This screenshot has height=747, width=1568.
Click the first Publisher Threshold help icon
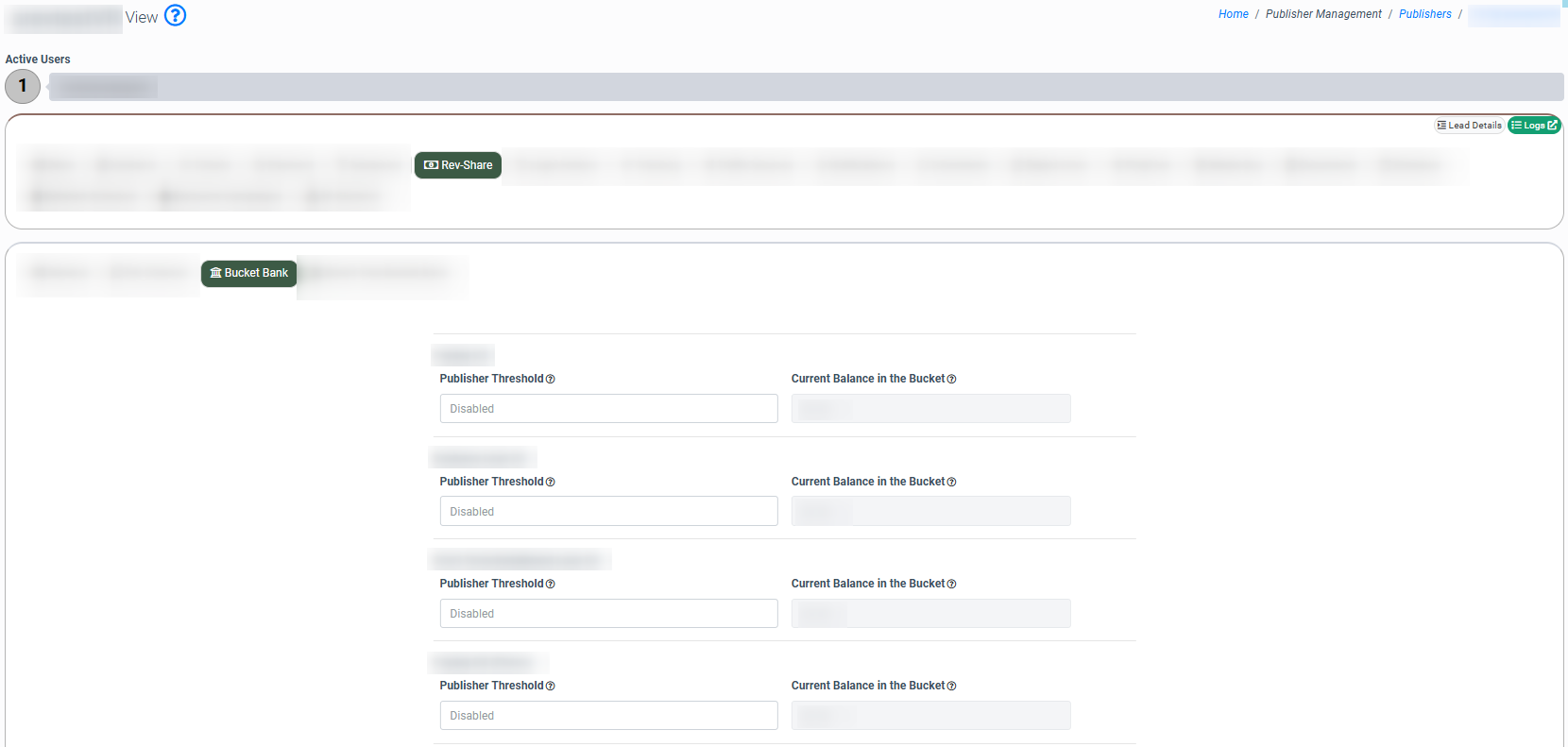click(551, 380)
